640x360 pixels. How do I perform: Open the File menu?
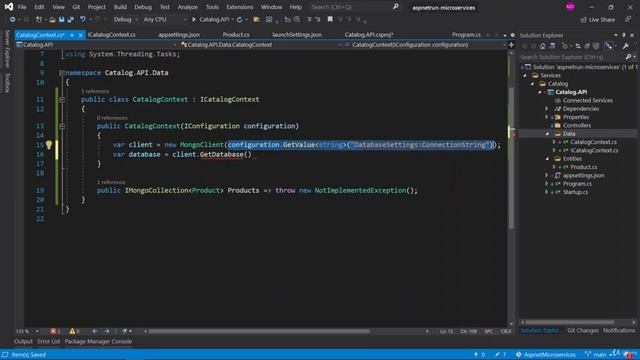coord(22,7)
